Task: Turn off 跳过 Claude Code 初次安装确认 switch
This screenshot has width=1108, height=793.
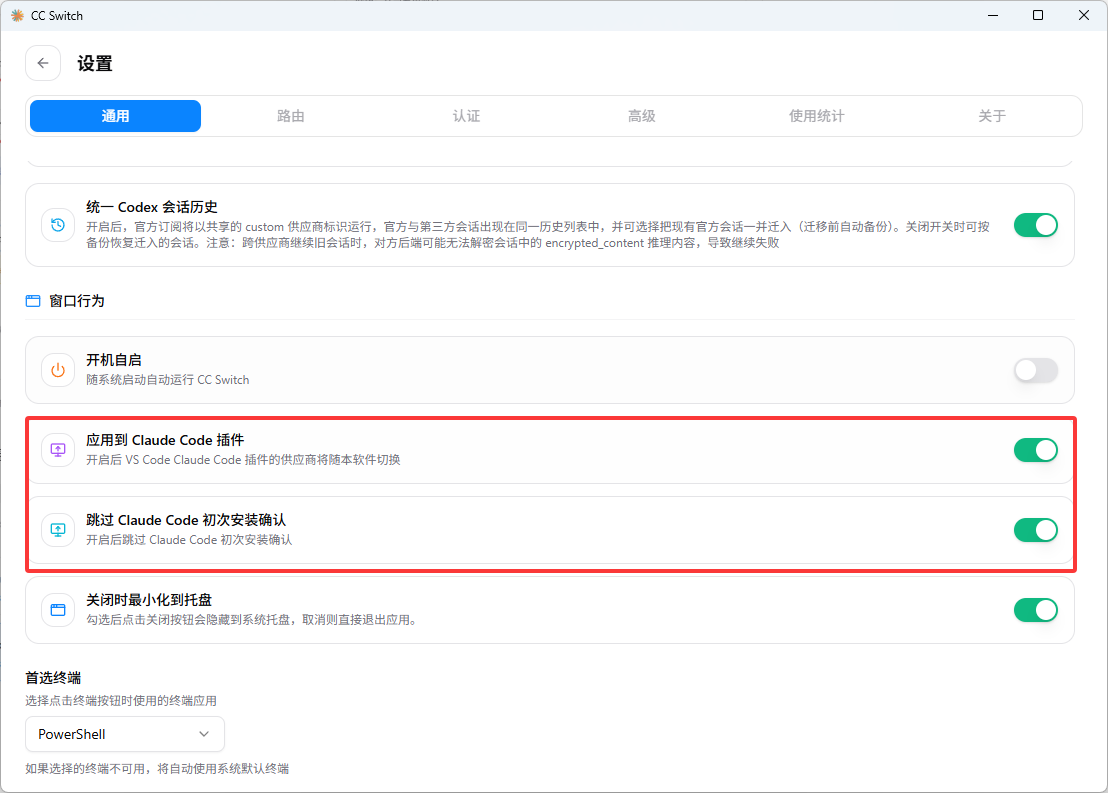Action: click(x=1035, y=529)
